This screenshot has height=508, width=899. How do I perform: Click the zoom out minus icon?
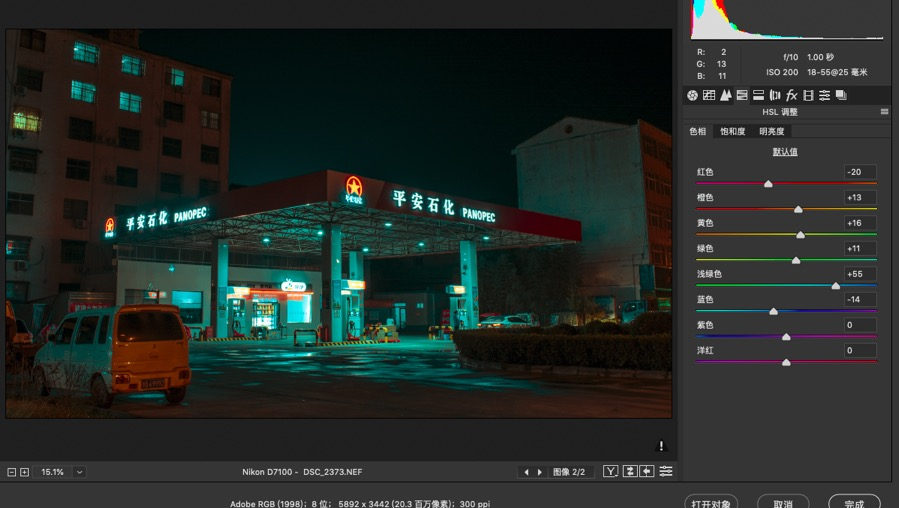click(x=11, y=472)
